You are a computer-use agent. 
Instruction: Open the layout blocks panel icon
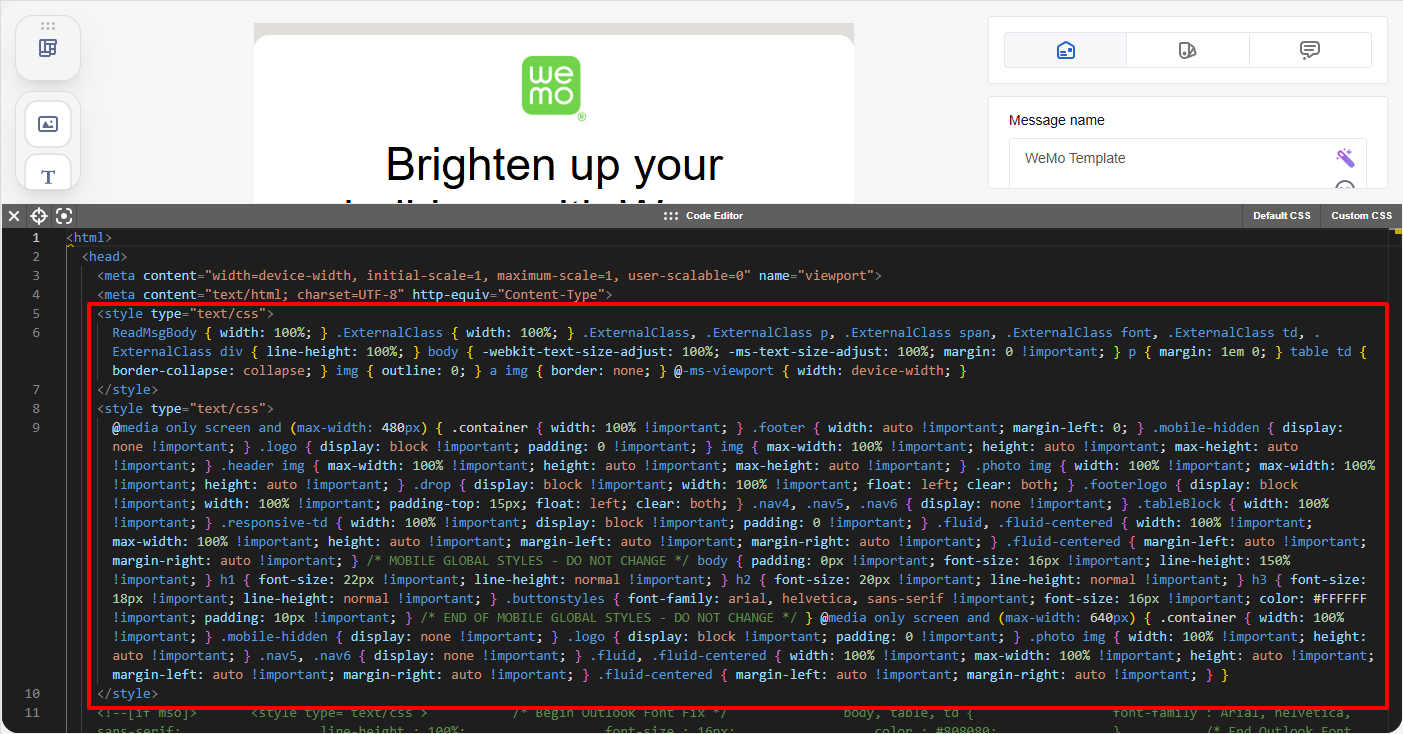click(48, 48)
